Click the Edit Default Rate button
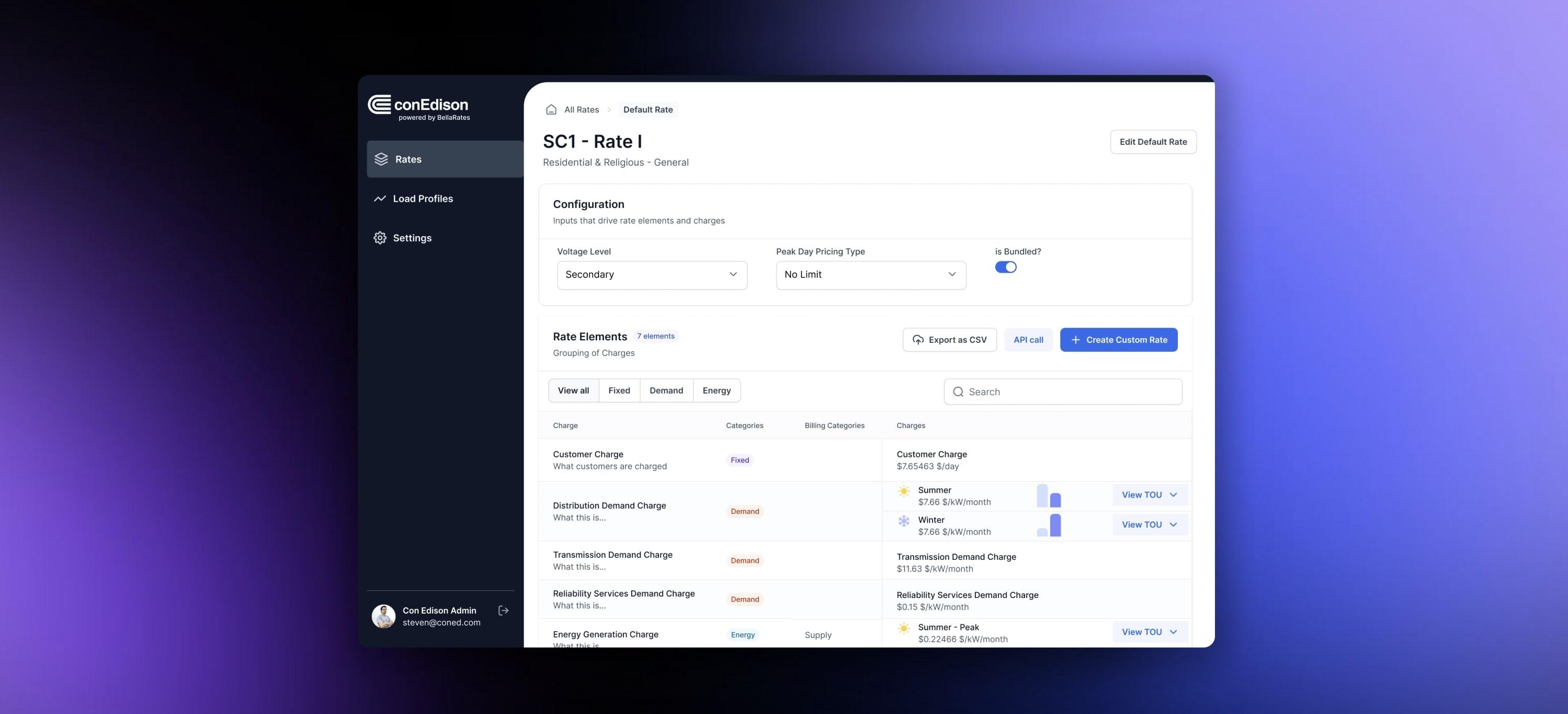The height and width of the screenshot is (714, 1568). click(x=1153, y=142)
